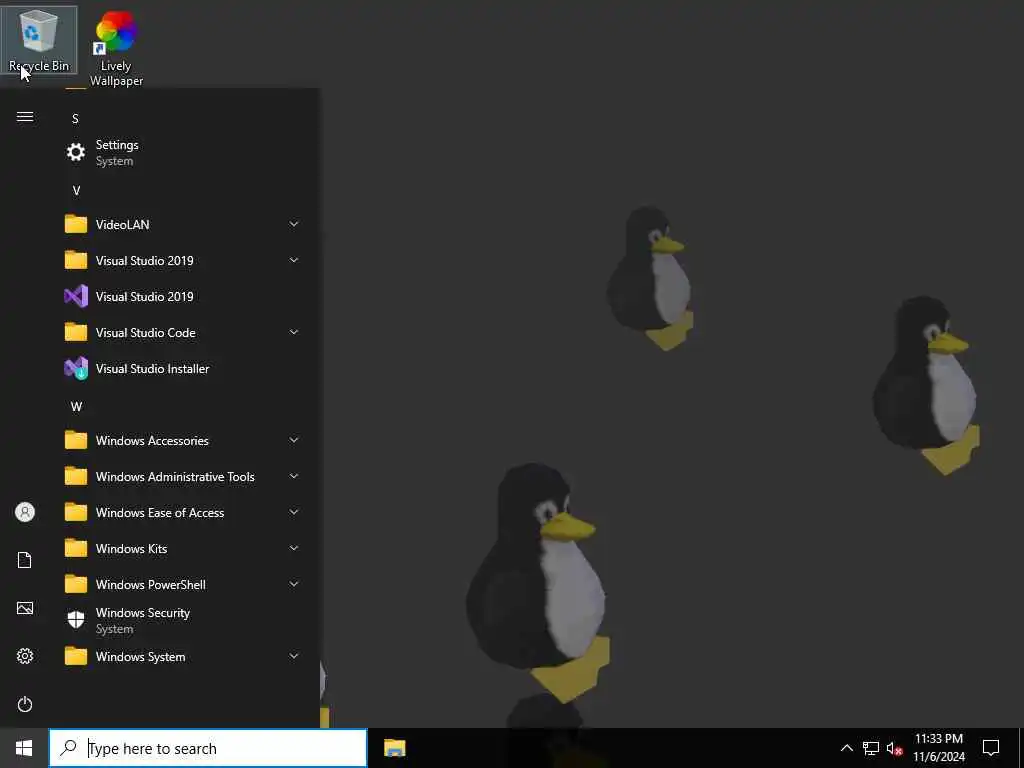Viewport: 1024px width, 768px height.
Task: Click the Windows System folder icon
Action: (x=76, y=656)
